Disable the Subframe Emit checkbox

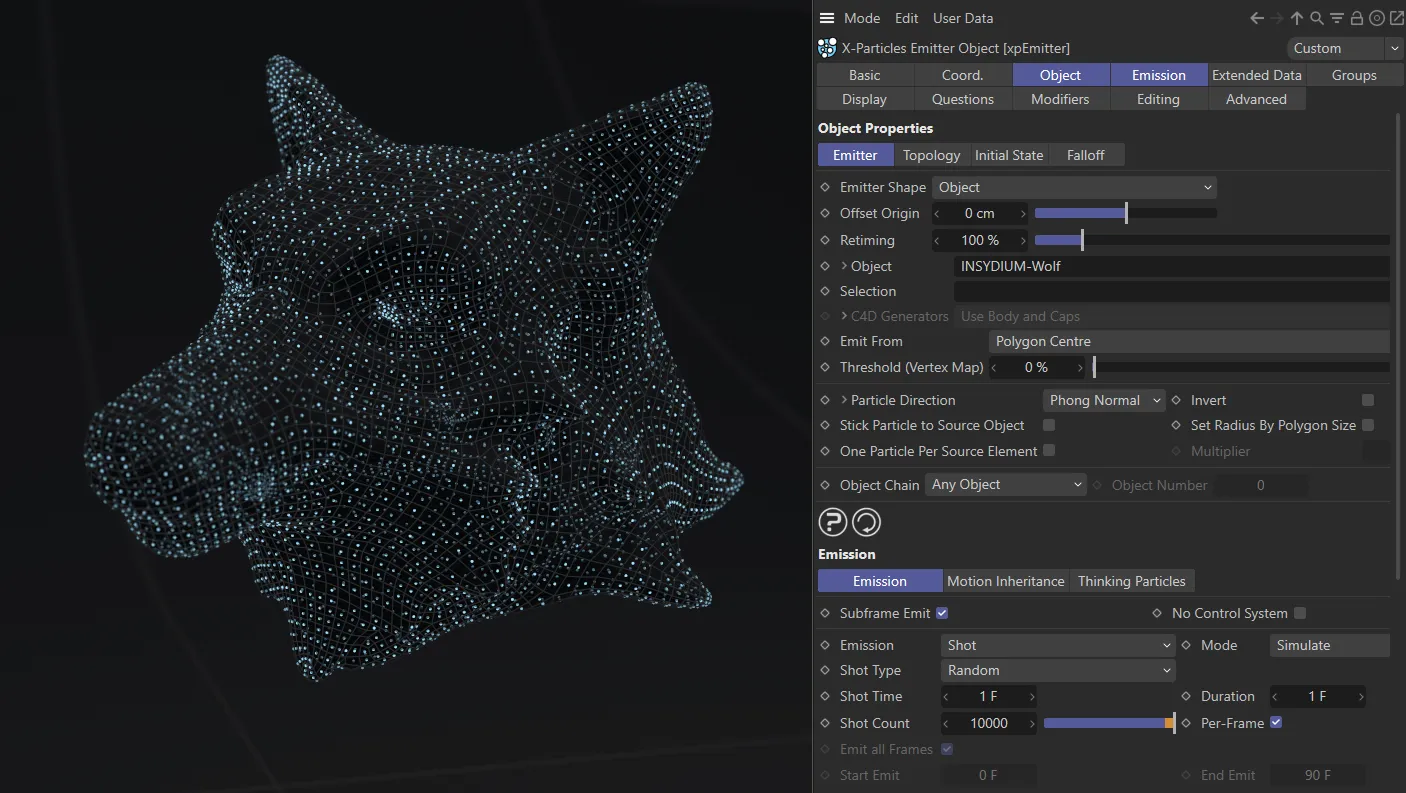click(942, 613)
